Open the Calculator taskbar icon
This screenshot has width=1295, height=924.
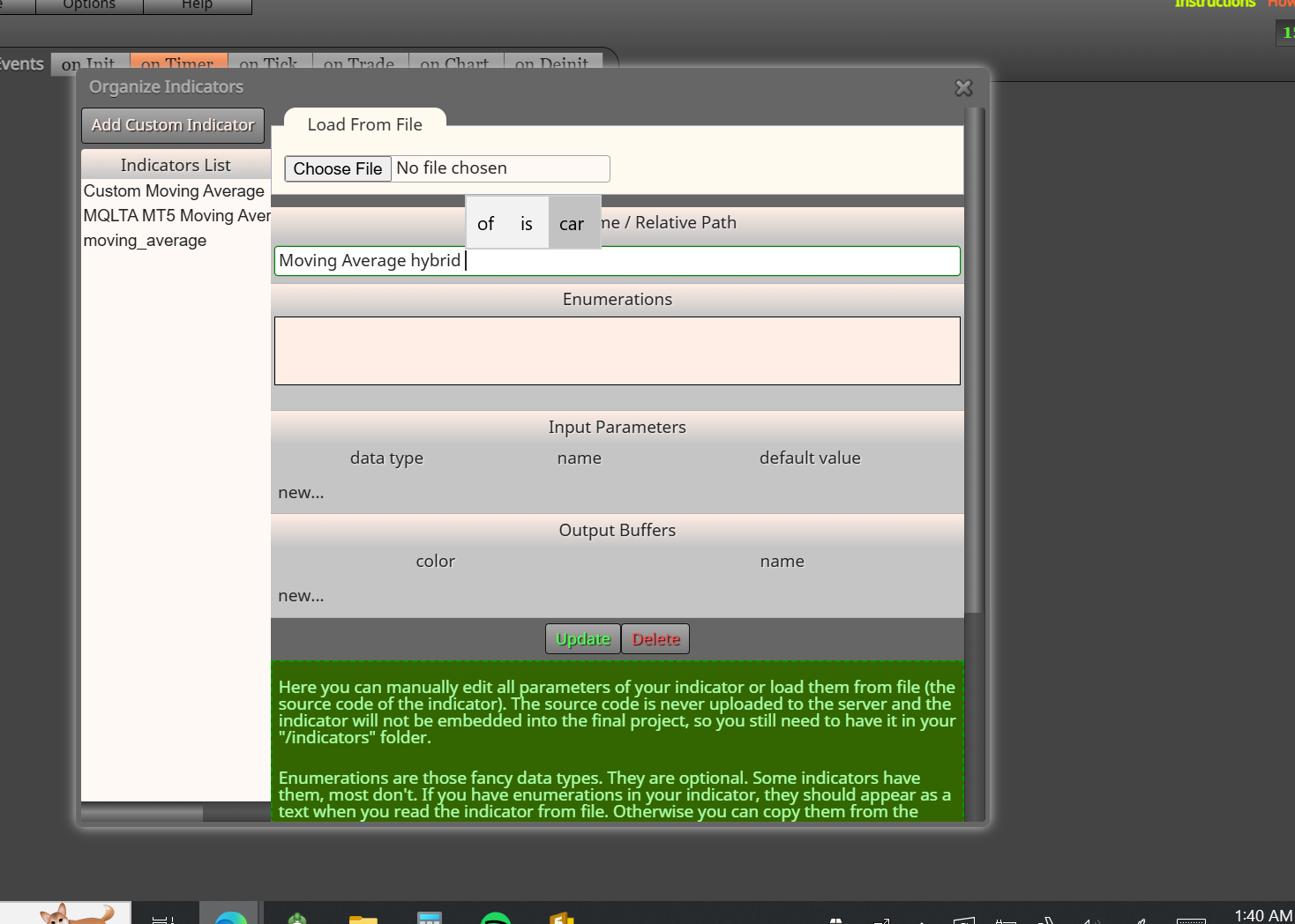tap(430, 918)
